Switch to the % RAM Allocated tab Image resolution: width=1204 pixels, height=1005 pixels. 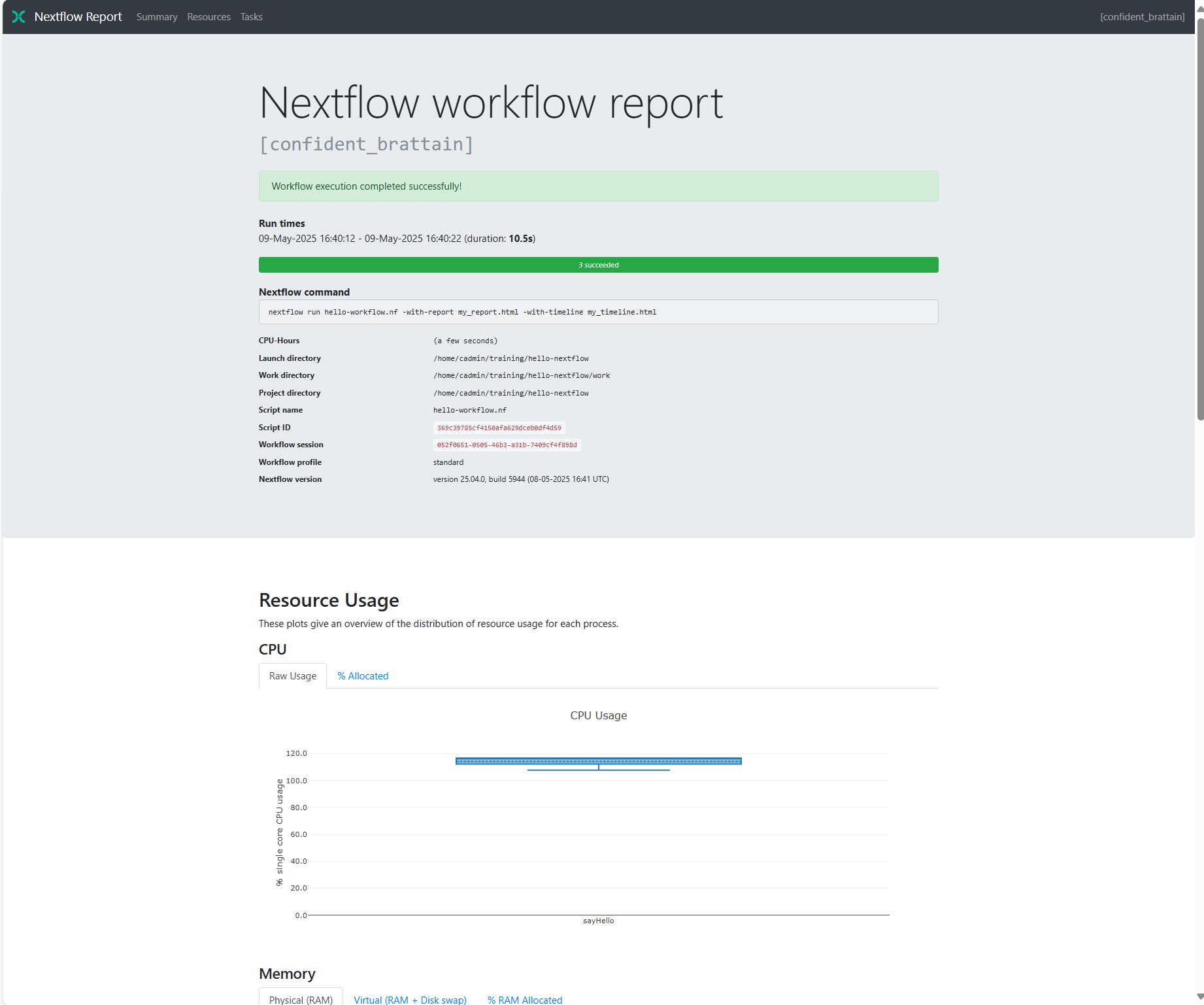(524, 999)
